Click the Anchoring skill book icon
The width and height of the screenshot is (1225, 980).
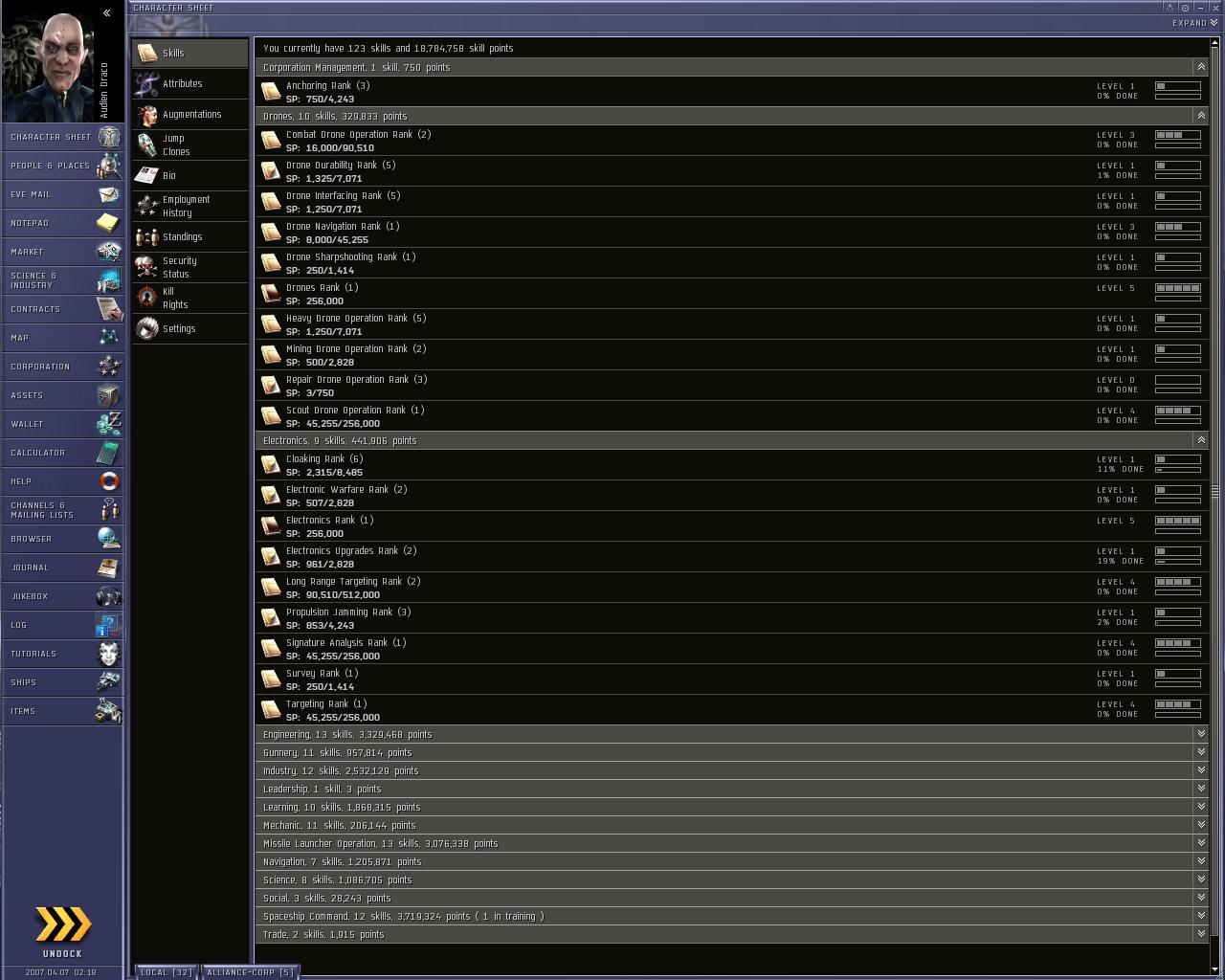271,92
